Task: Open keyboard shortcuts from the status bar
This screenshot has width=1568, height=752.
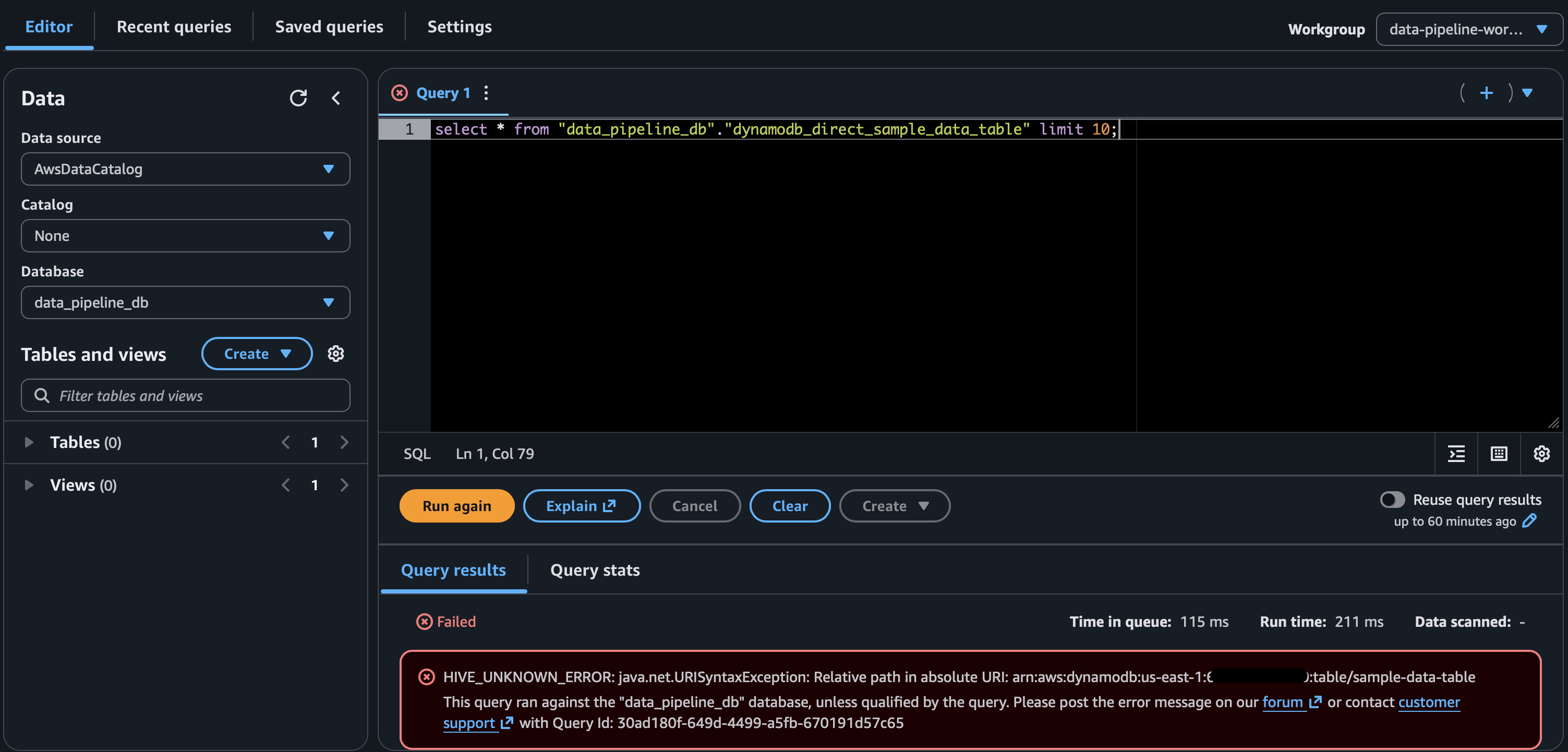Action: coord(1499,454)
